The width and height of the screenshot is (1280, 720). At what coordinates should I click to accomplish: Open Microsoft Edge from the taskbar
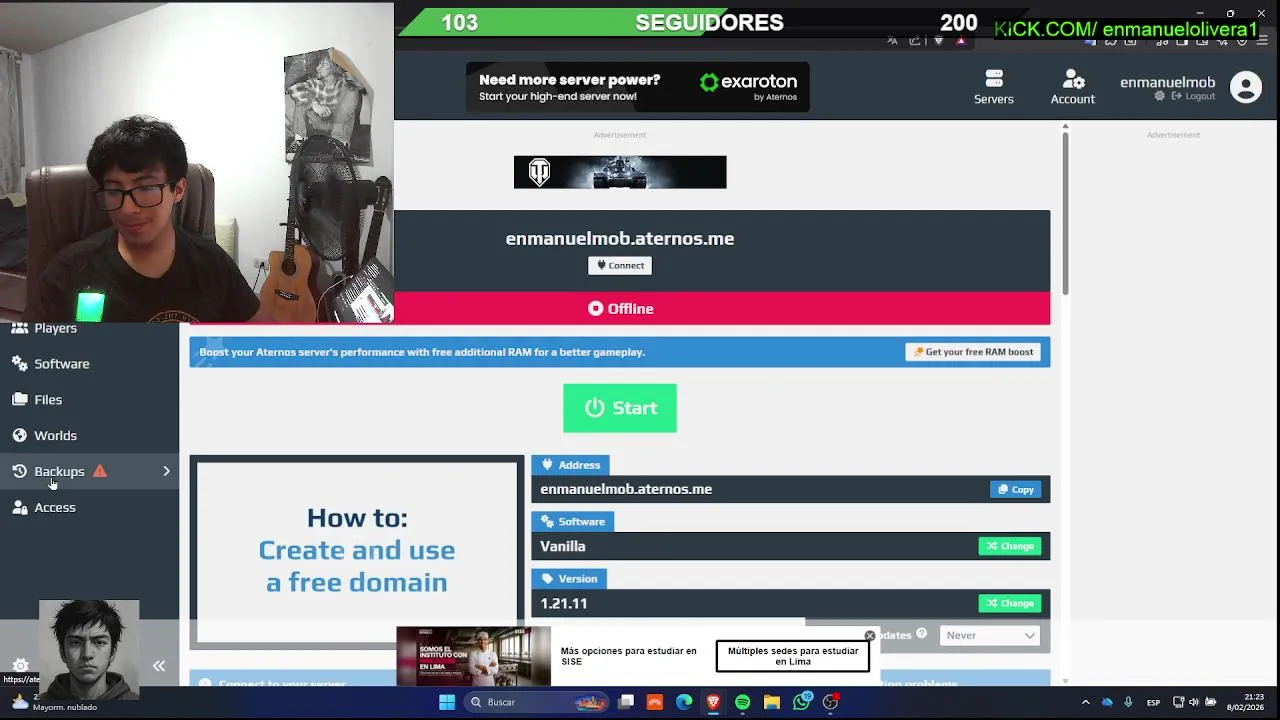pos(684,702)
